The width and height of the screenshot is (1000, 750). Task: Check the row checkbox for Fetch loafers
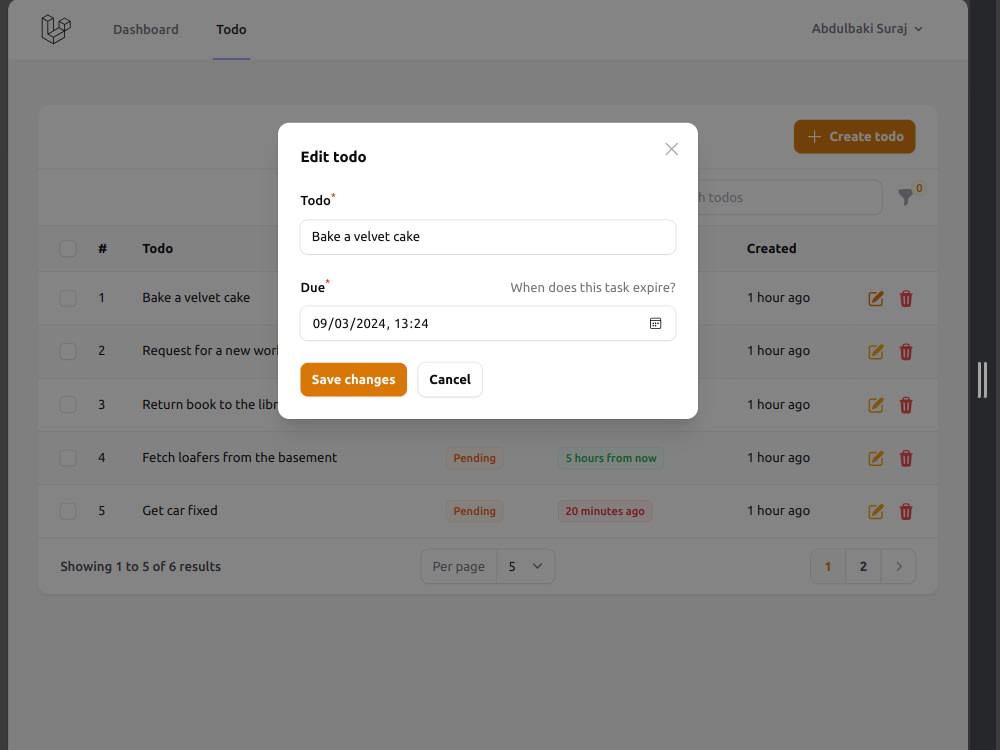[67, 458]
